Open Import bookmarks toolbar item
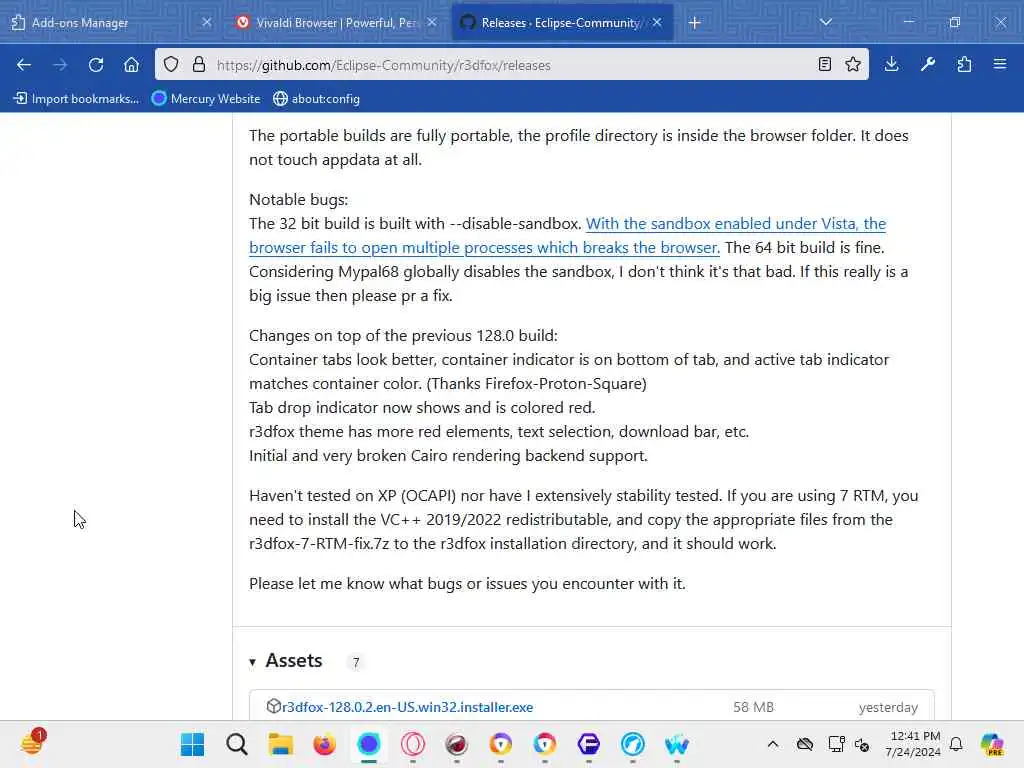Viewport: 1024px width, 768px height. pos(76,99)
